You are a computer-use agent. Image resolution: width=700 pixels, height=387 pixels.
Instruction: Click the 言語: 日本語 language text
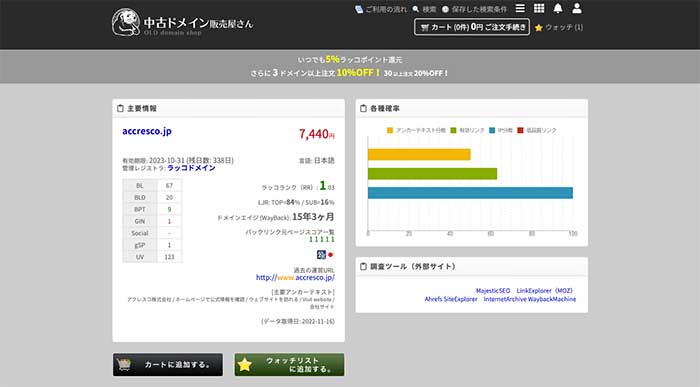pos(317,161)
